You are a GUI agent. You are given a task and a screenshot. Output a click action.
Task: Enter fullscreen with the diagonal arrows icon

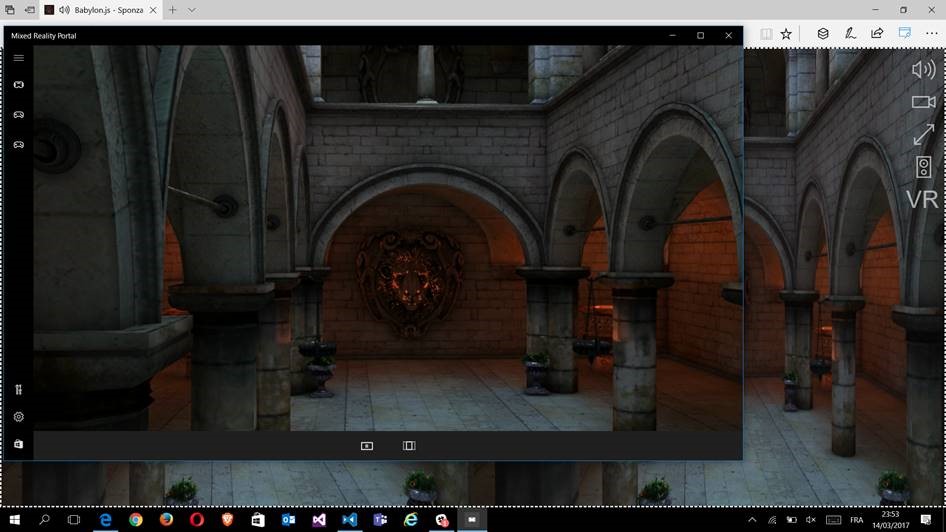pyautogui.click(x=923, y=135)
